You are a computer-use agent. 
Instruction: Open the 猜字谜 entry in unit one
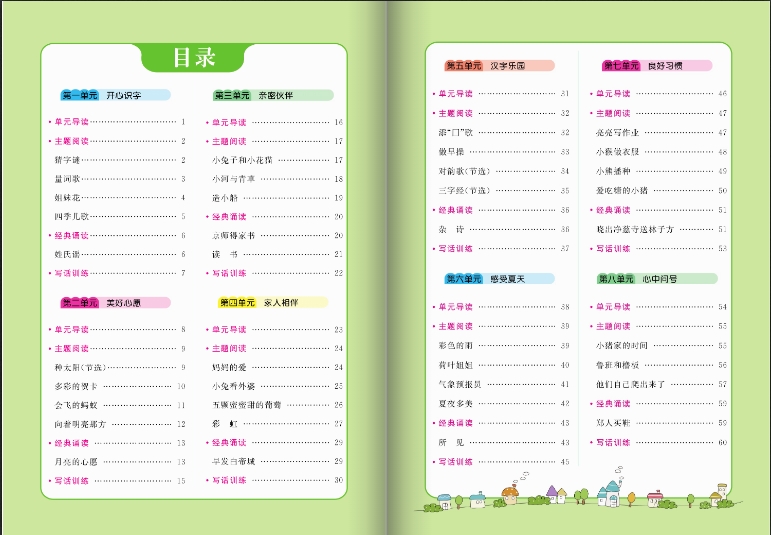tap(66, 160)
